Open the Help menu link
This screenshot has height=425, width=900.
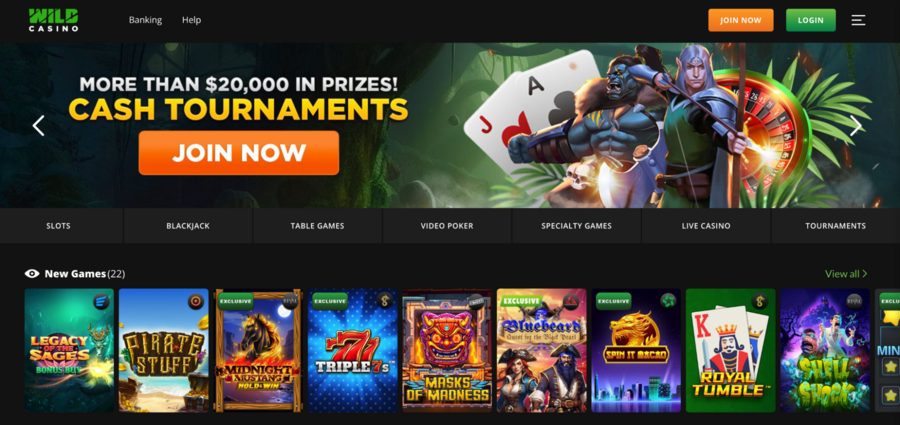pyautogui.click(x=191, y=20)
